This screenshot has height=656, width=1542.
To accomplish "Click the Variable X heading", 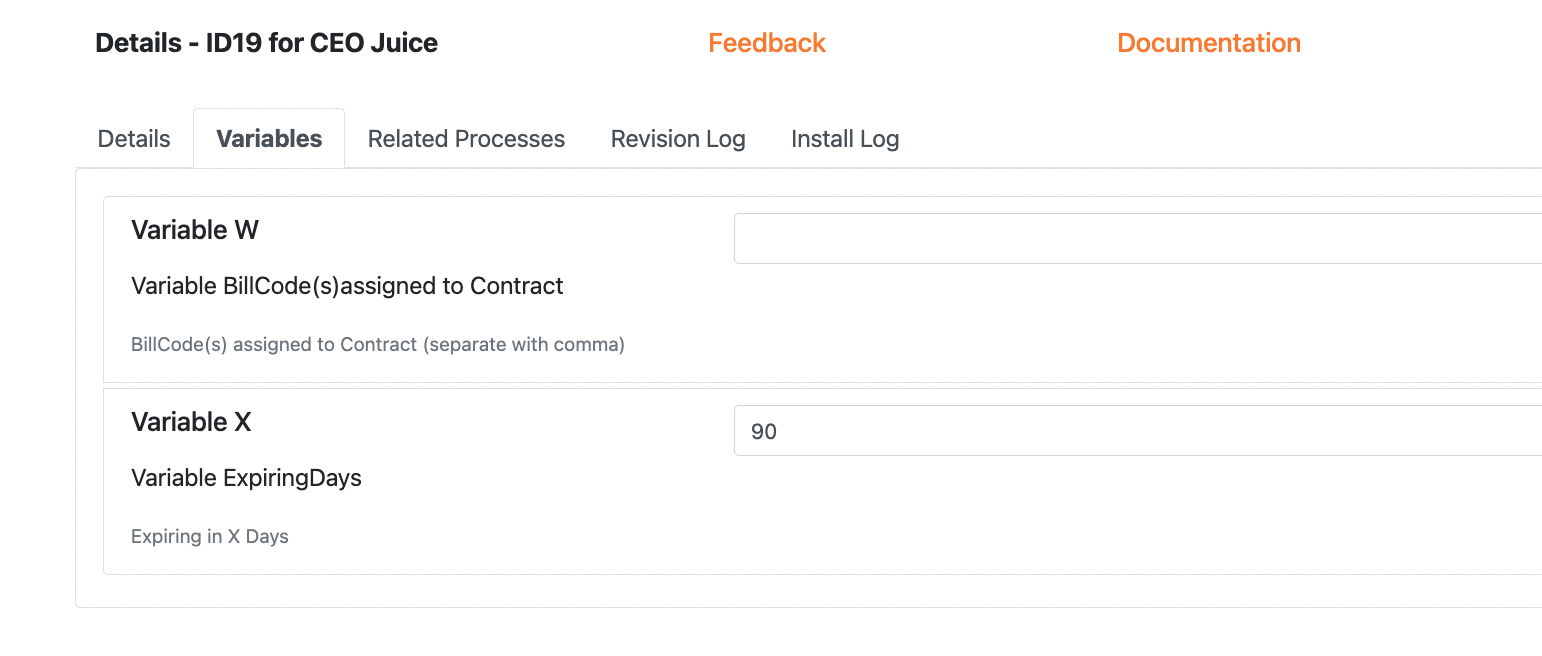I will click(x=191, y=422).
